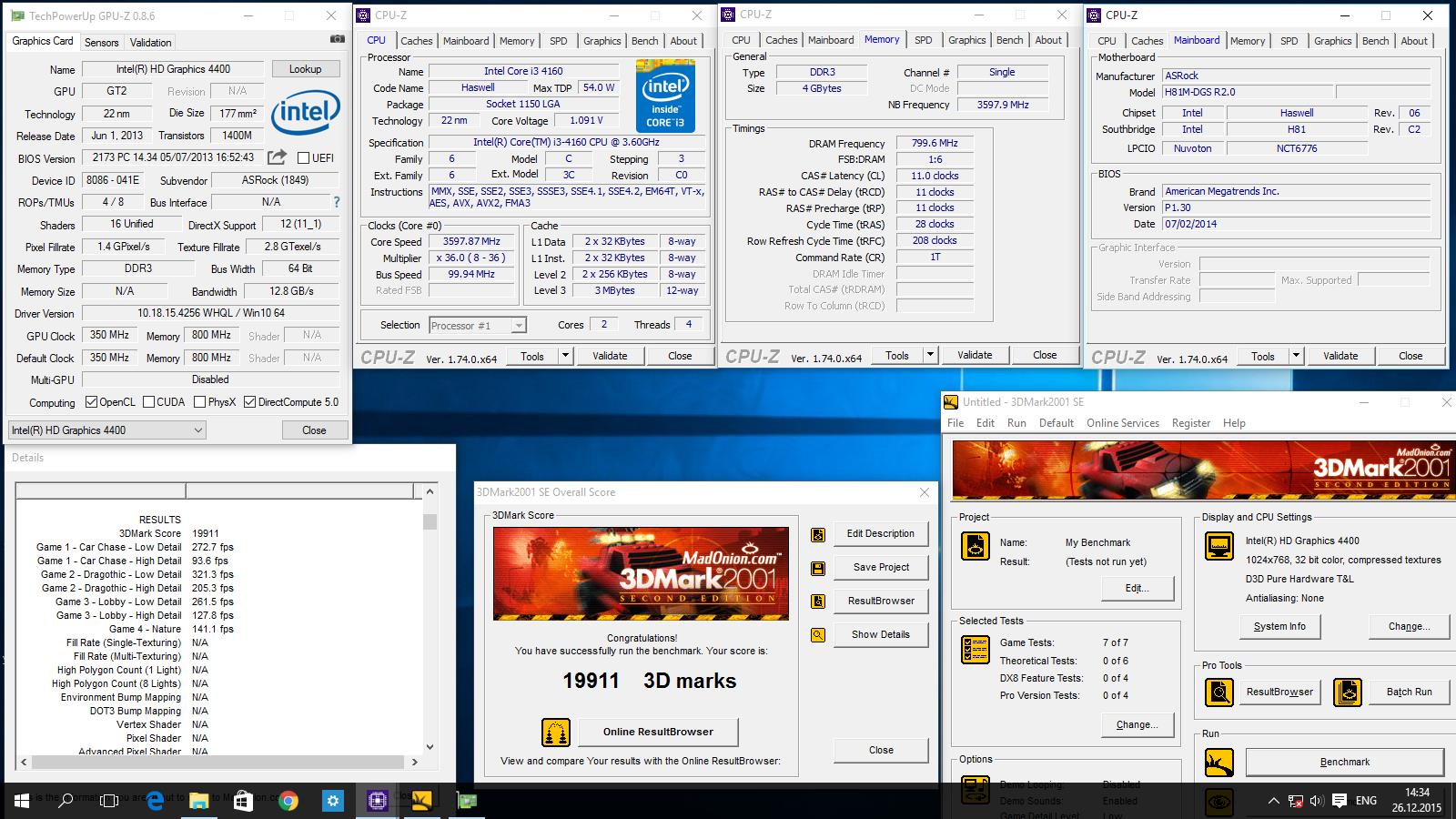Toggle UEFI checkbox in GPU-Z
Screen dimensions: 1456x819
[x=304, y=157]
